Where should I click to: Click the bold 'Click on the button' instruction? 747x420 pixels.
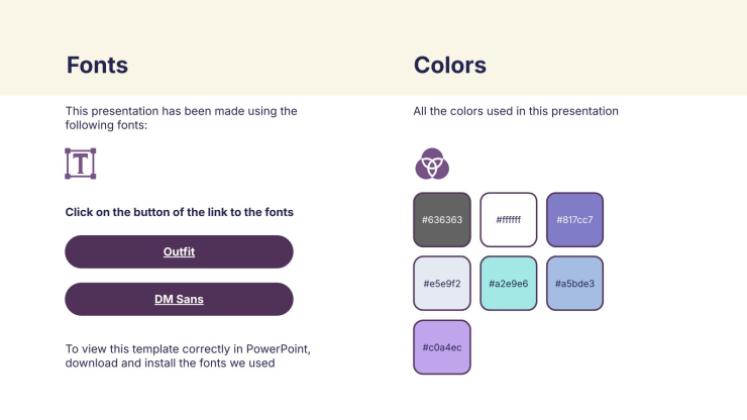pyautogui.click(x=179, y=212)
